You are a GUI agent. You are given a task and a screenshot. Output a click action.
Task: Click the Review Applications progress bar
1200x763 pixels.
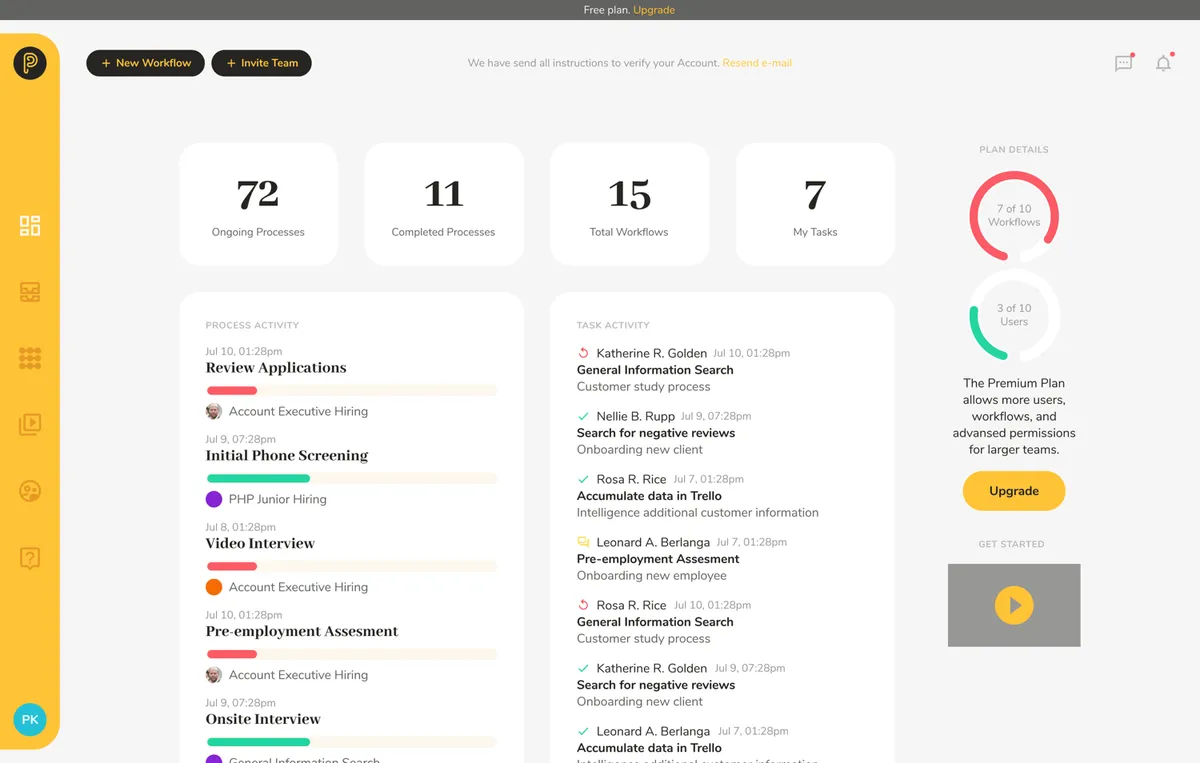(351, 390)
